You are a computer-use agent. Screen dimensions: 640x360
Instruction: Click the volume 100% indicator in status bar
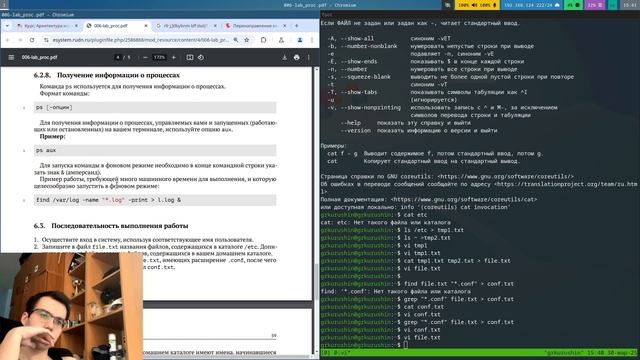pyautogui.click(x=468, y=5)
